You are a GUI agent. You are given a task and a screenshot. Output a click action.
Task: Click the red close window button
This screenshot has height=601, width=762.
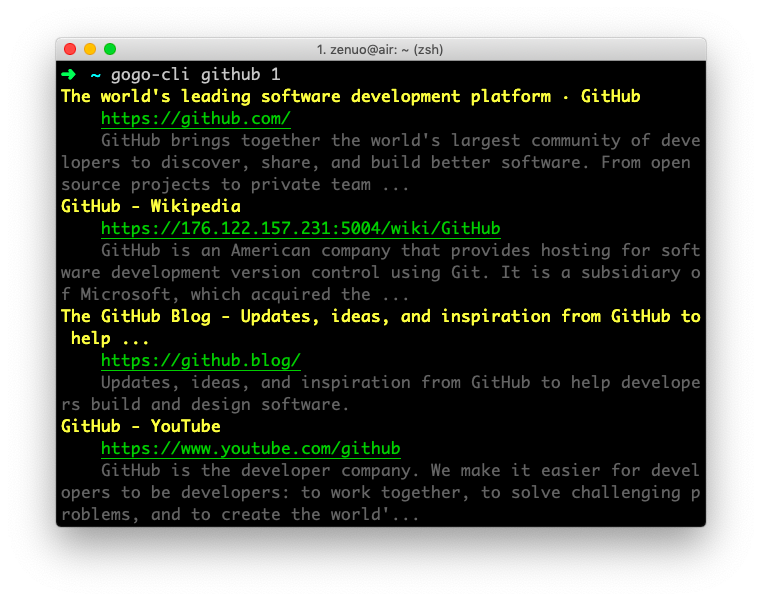(x=70, y=49)
